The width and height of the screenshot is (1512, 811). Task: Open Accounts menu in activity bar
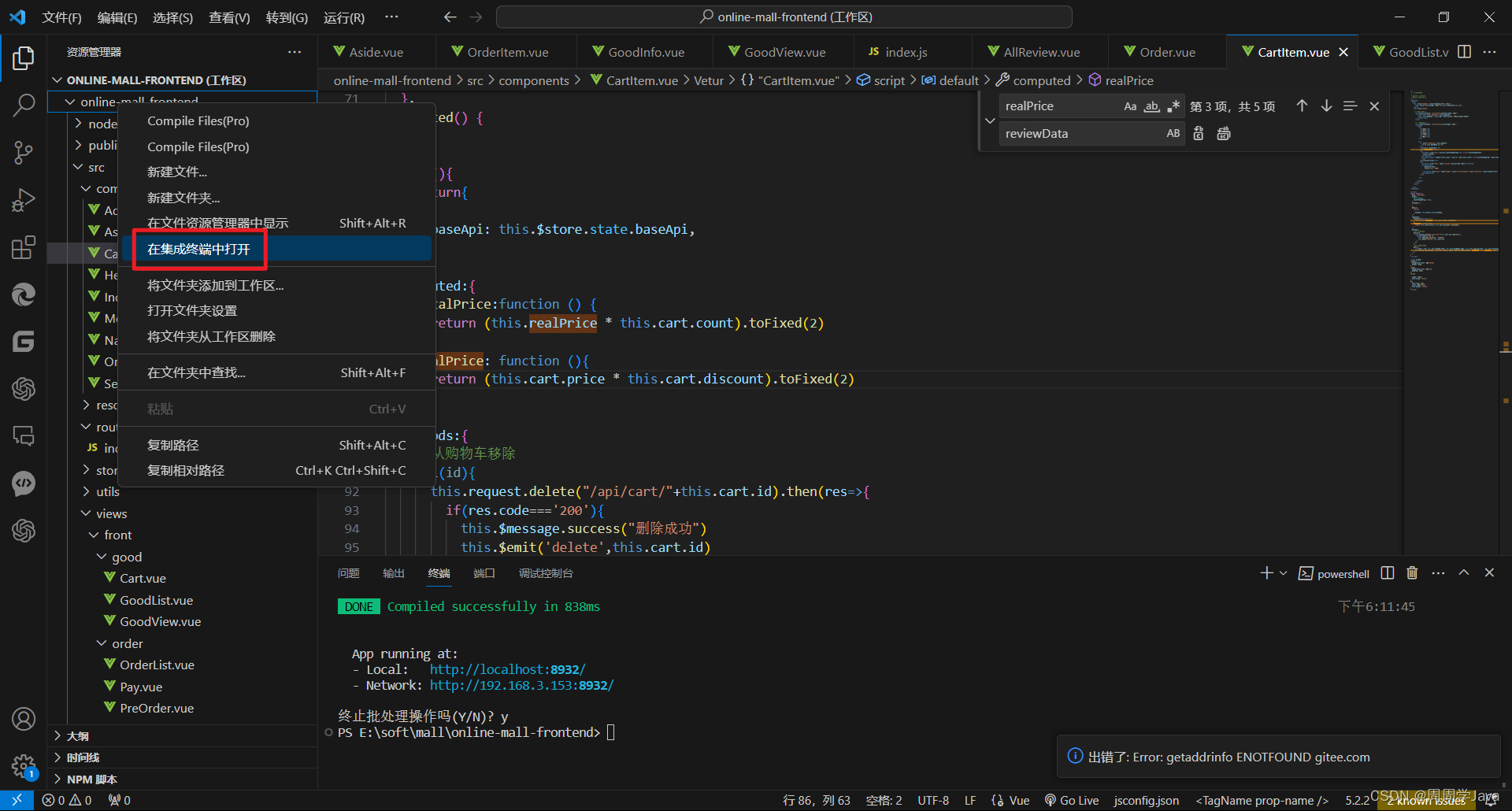pyautogui.click(x=24, y=719)
